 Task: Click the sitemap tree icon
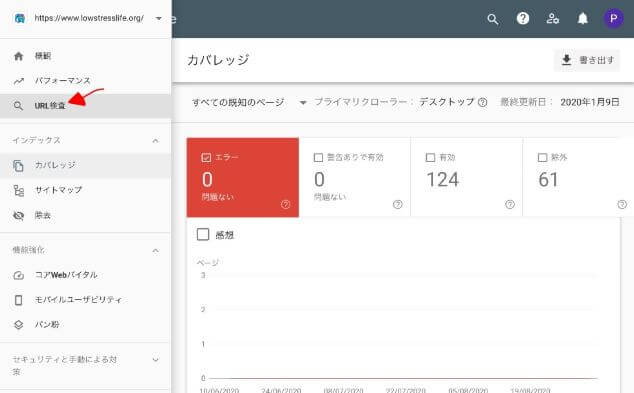[18, 190]
